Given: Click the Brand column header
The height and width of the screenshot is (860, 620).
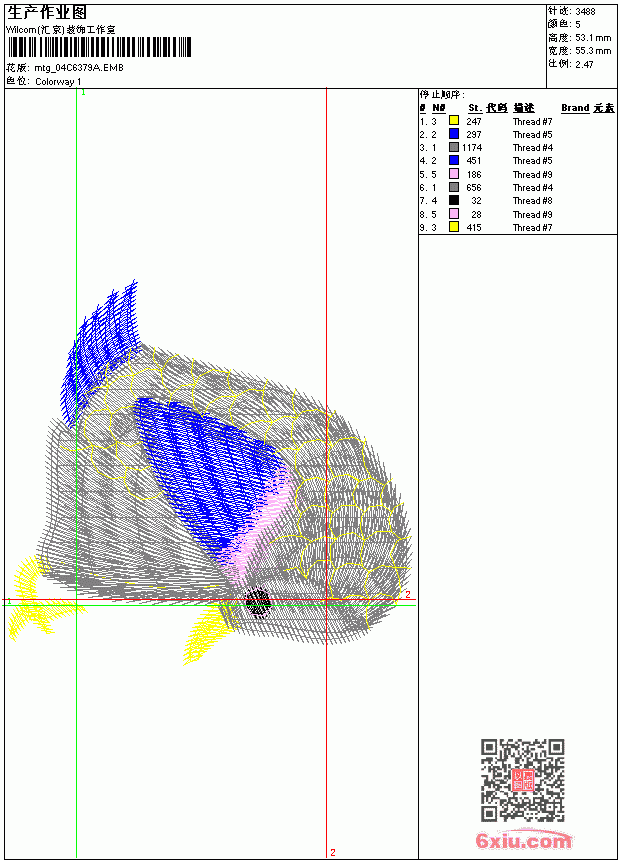Looking at the screenshot, I should pos(575,108).
